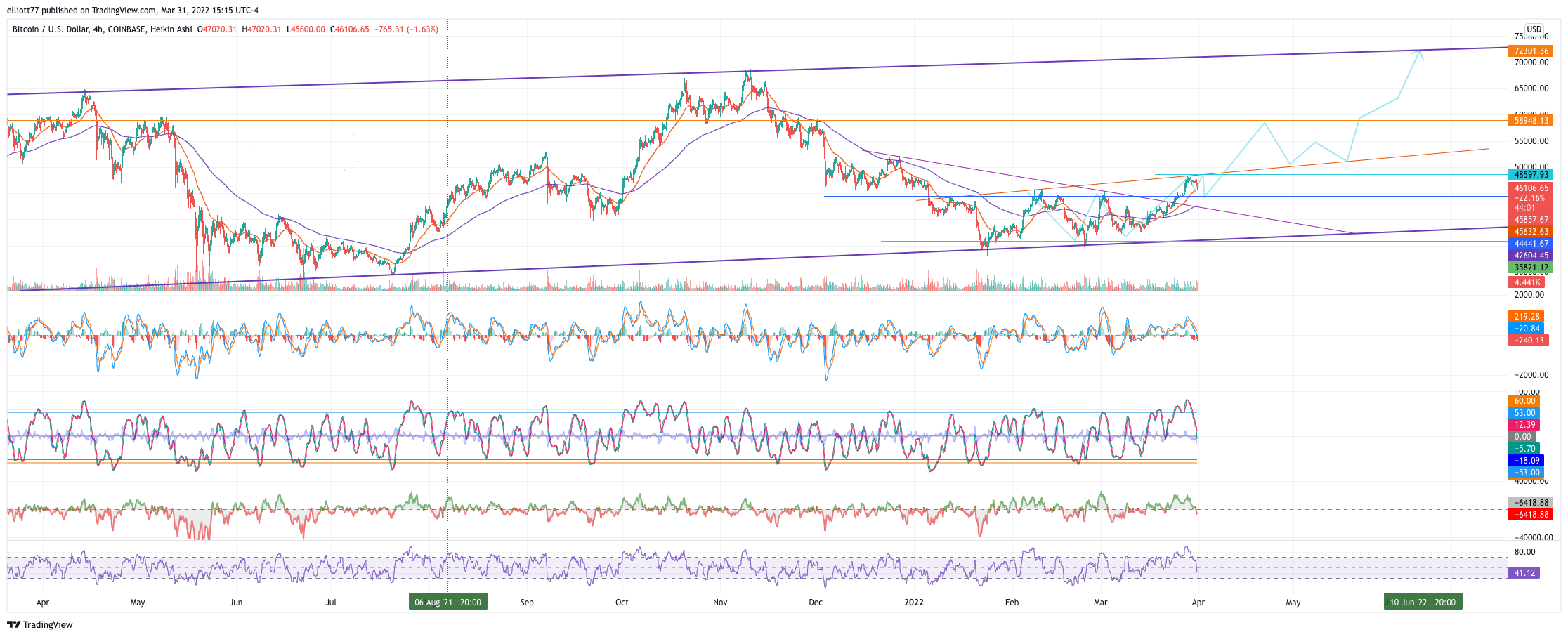This screenshot has width=1568, height=637.
Task: Click the USD currency button on price axis
Action: point(1534,29)
